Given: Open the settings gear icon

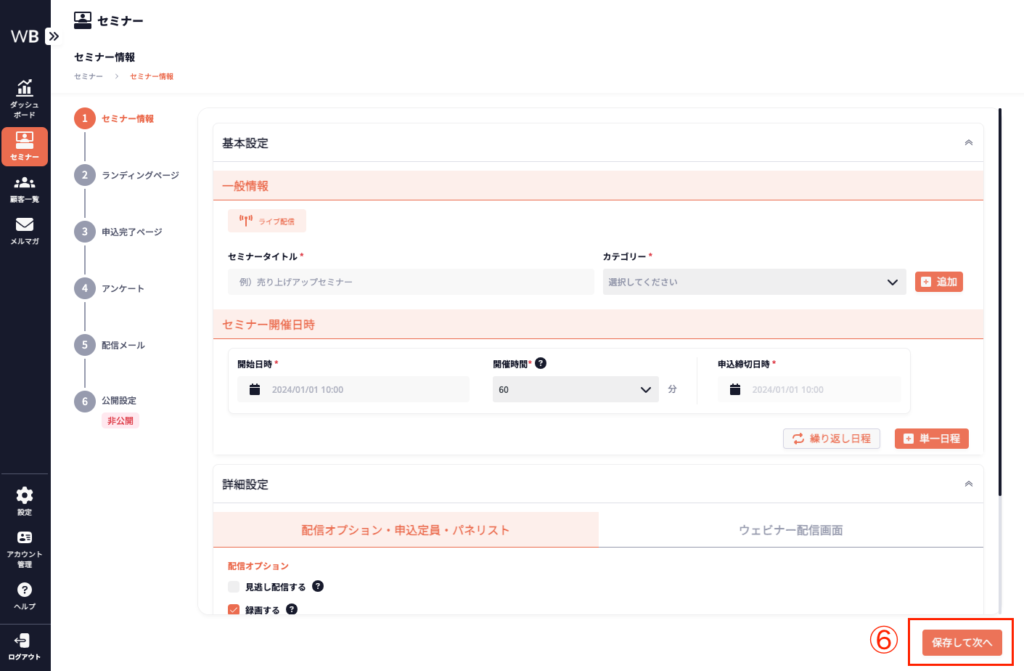Looking at the screenshot, I should [x=25, y=495].
